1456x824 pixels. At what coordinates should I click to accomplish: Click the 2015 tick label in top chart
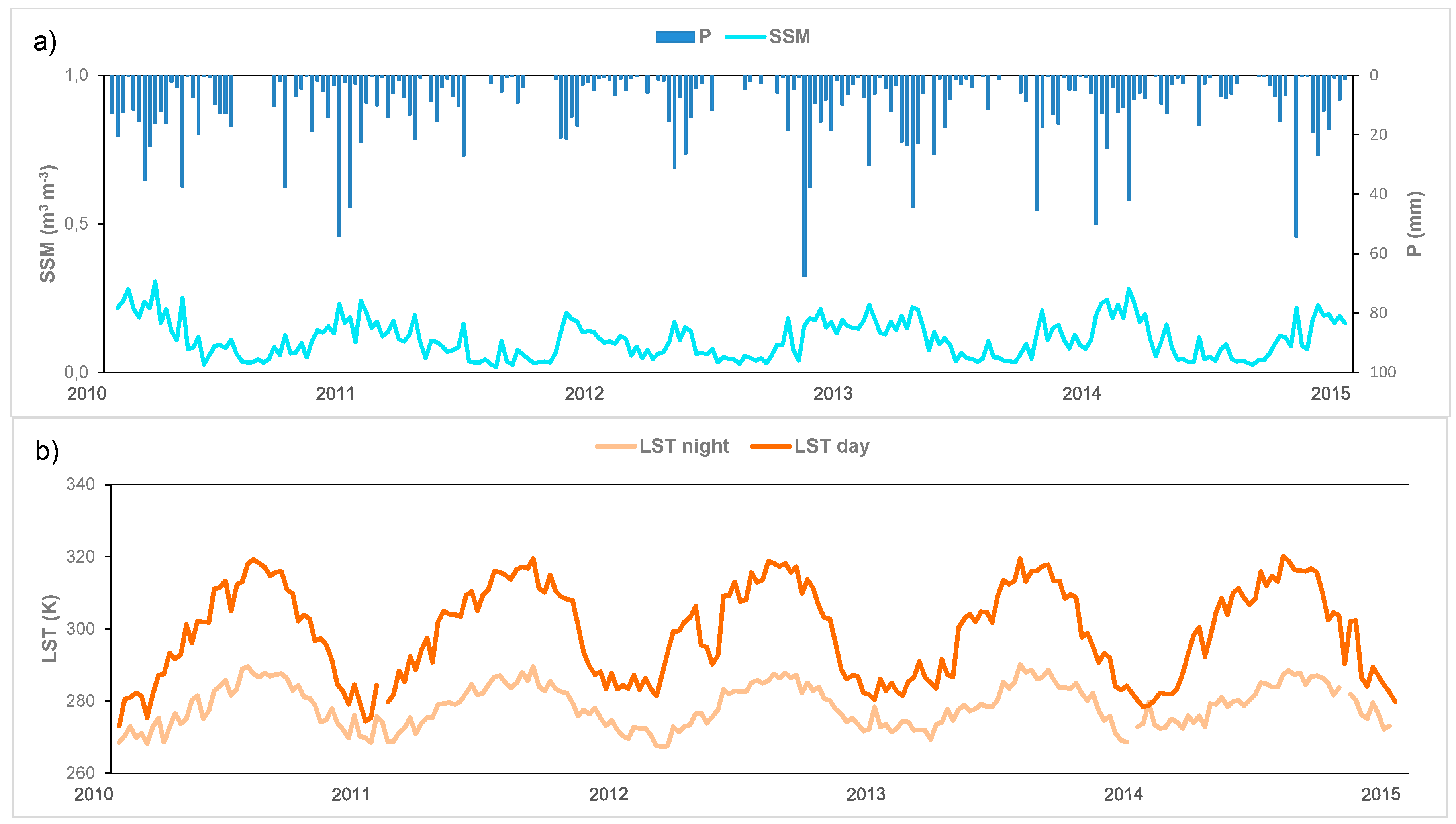click(1331, 393)
